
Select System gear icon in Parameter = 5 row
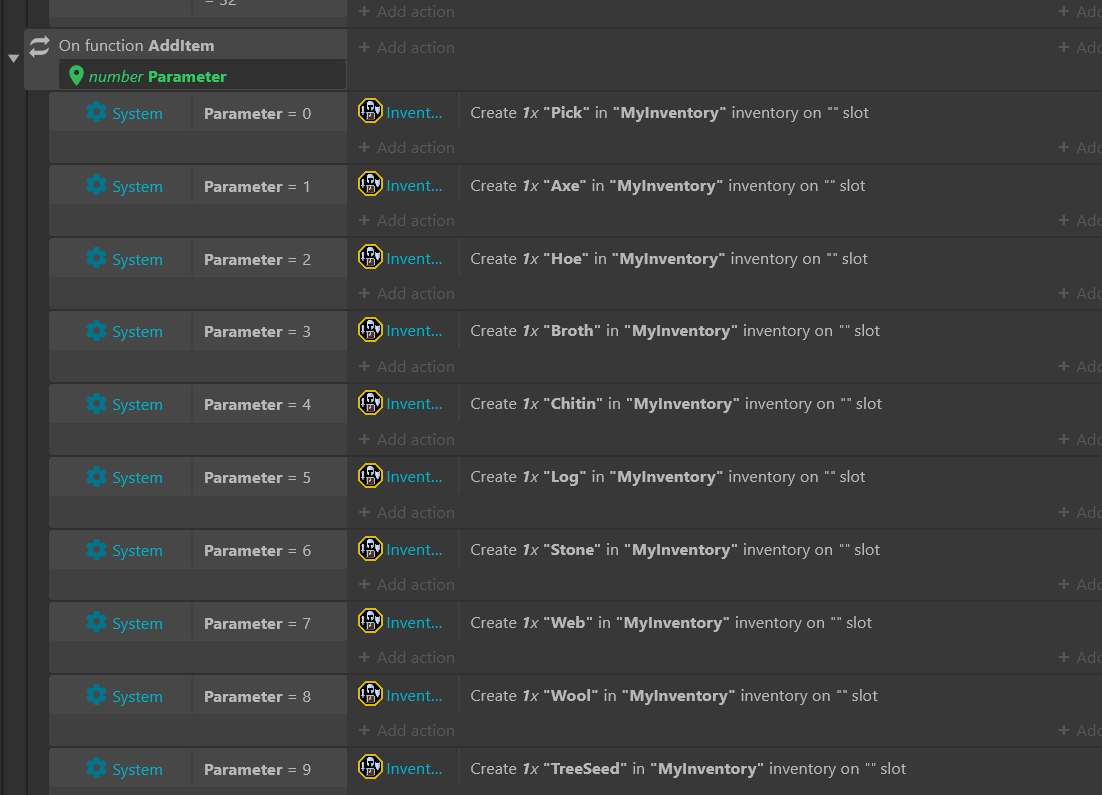pyautogui.click(x=96, y=477)
